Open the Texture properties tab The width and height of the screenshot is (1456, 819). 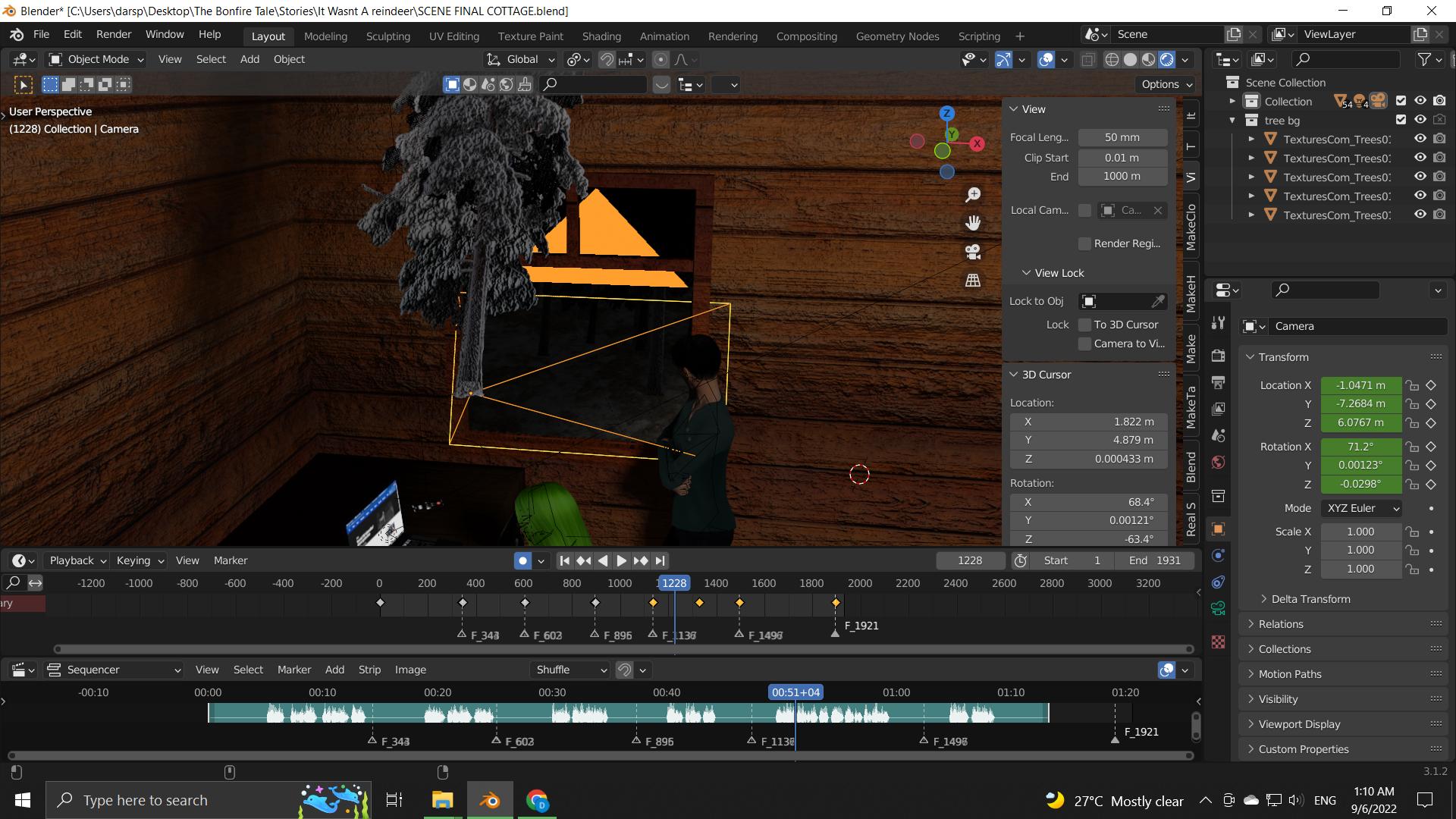(x=1219, y=642)
